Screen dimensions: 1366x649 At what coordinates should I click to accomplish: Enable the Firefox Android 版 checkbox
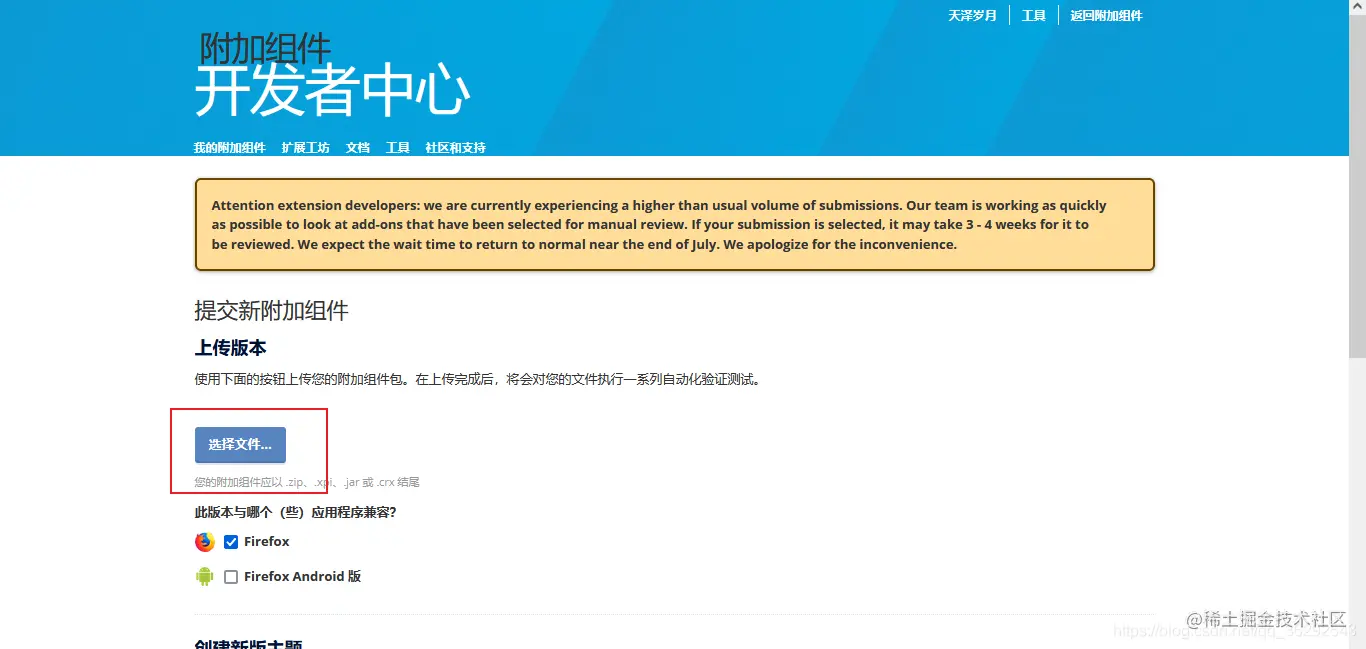coord(231,577)
